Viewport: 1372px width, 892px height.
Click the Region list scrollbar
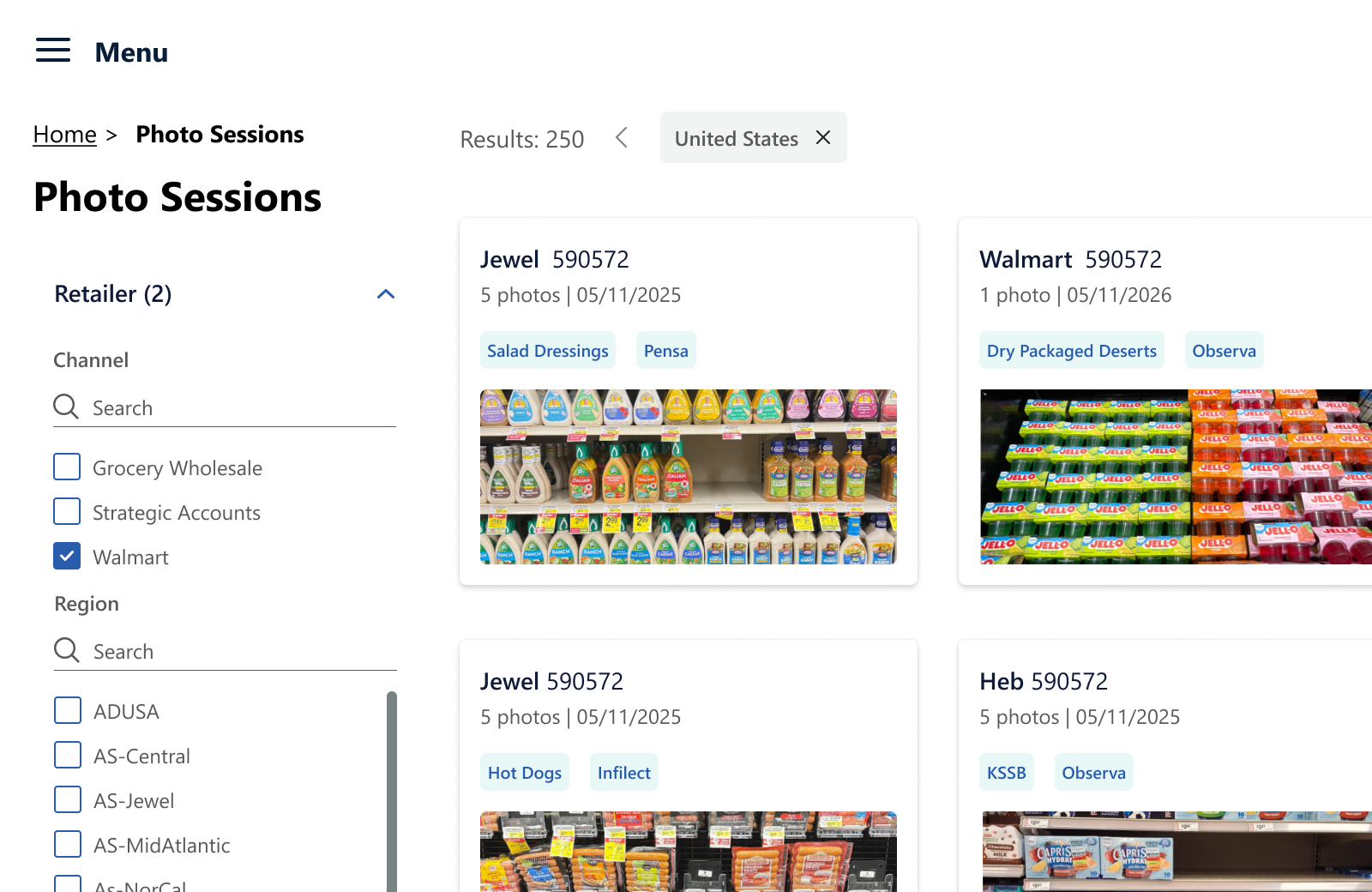(x=392, y=792)
